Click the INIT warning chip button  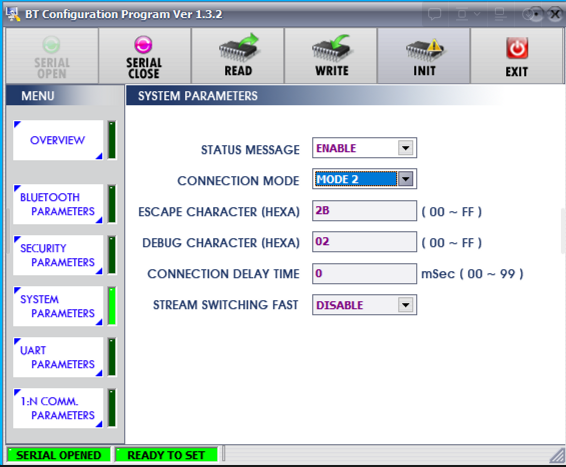(x=424, y=56)
